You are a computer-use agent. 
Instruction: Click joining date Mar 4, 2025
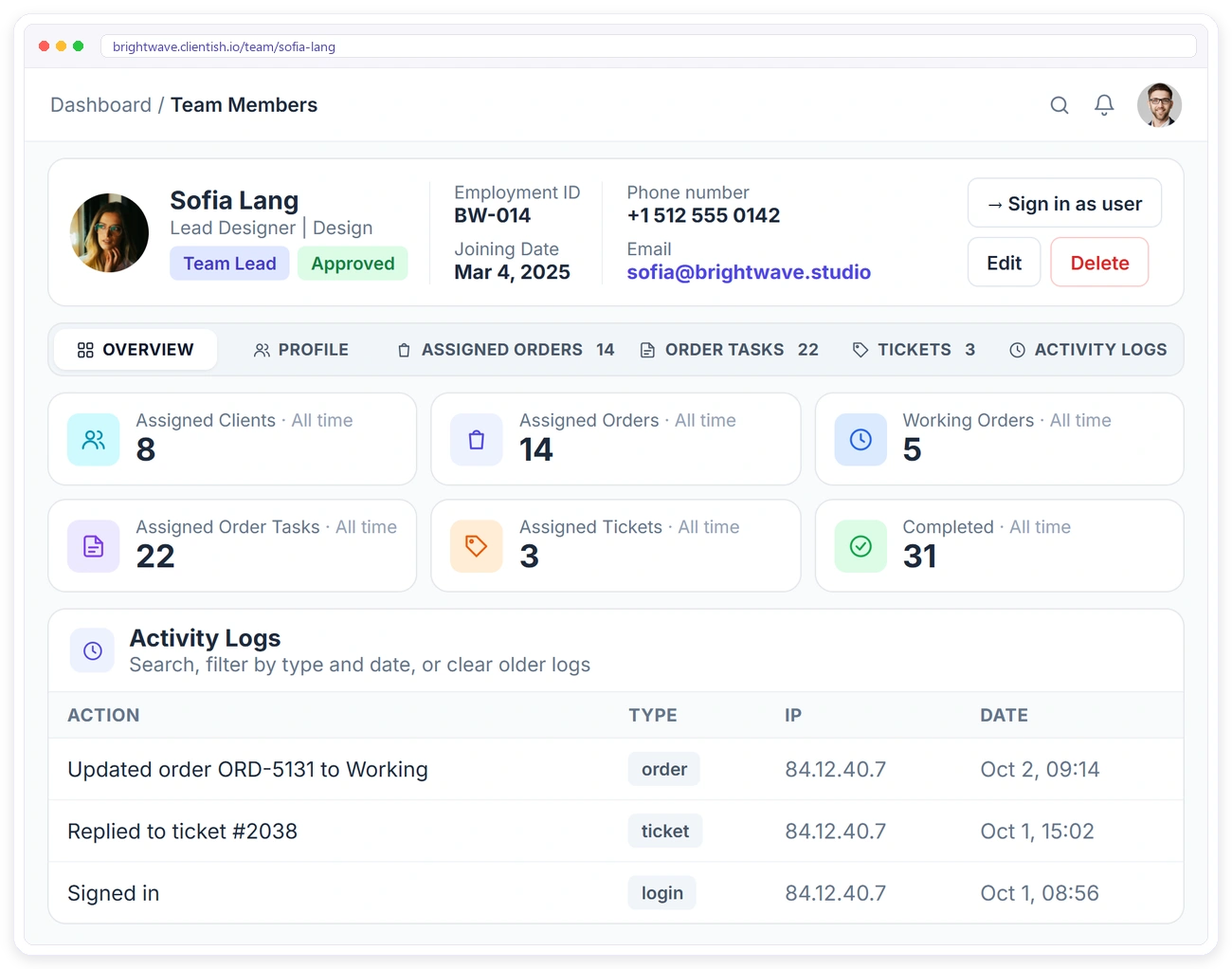pos(512,272)
